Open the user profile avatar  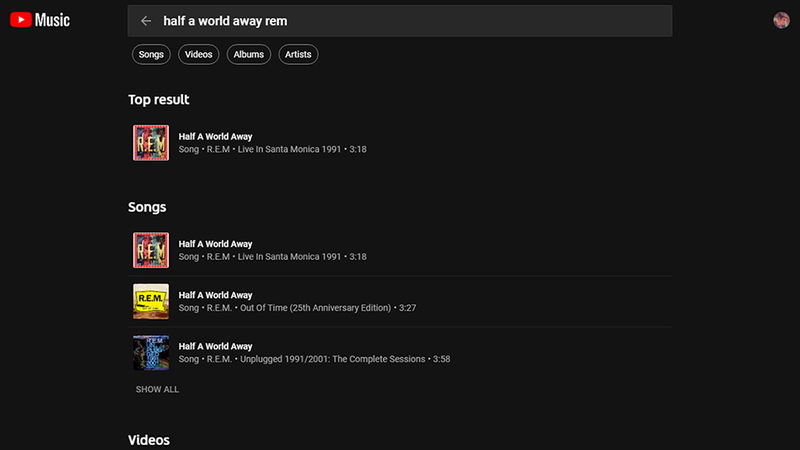781,20
